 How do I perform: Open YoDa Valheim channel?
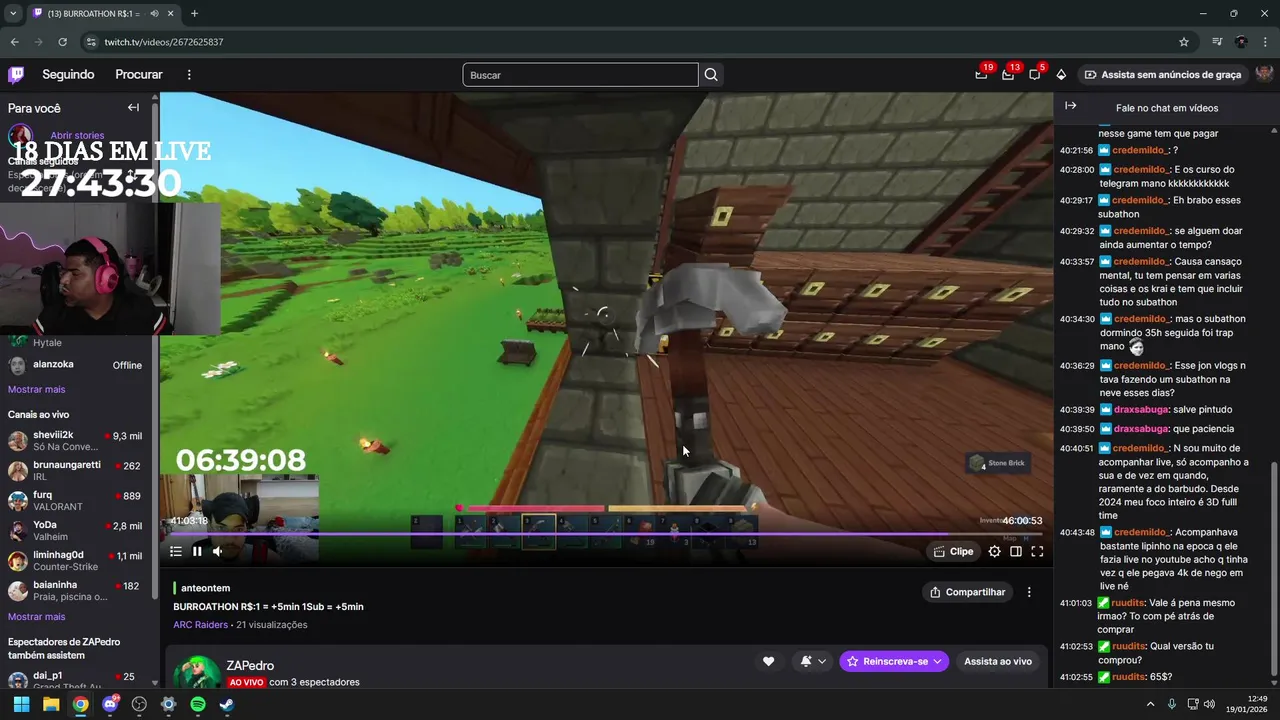pos(76,531)
